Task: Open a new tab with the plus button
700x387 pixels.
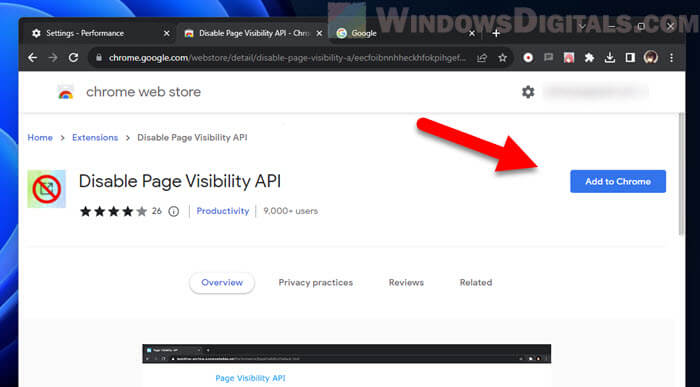Action: point(496,33)
